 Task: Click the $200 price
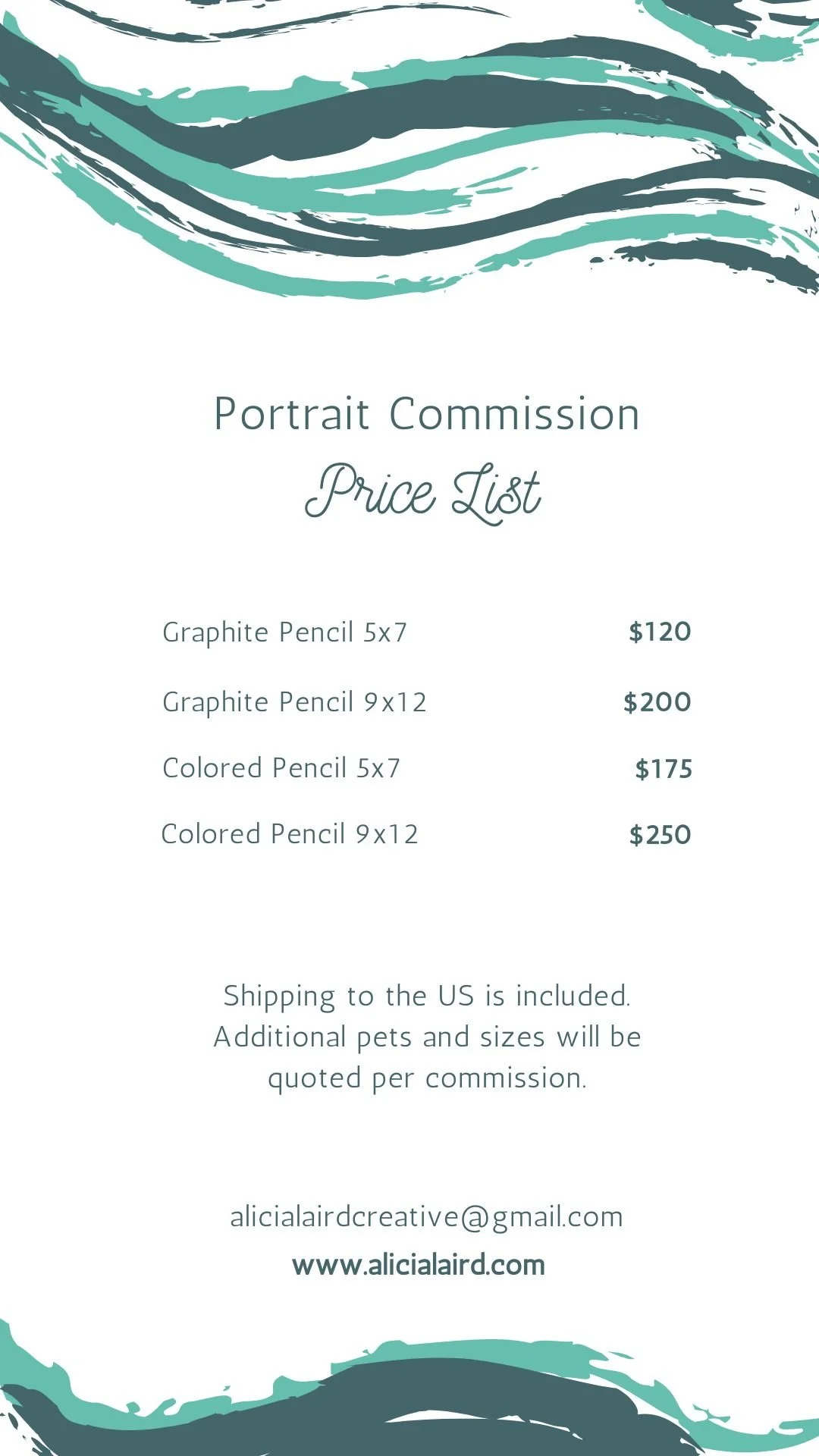coord(657,702)
